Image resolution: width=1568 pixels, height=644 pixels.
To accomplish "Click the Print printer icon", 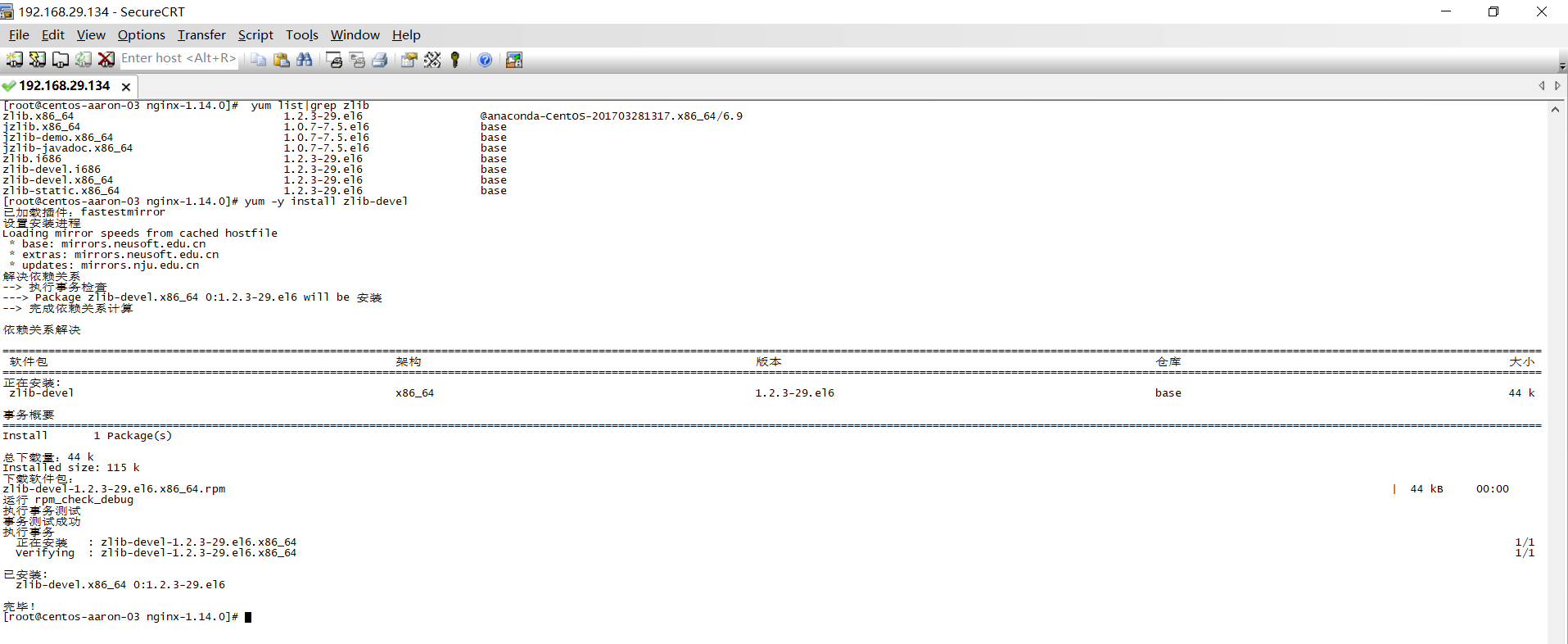I will (380, 60).
